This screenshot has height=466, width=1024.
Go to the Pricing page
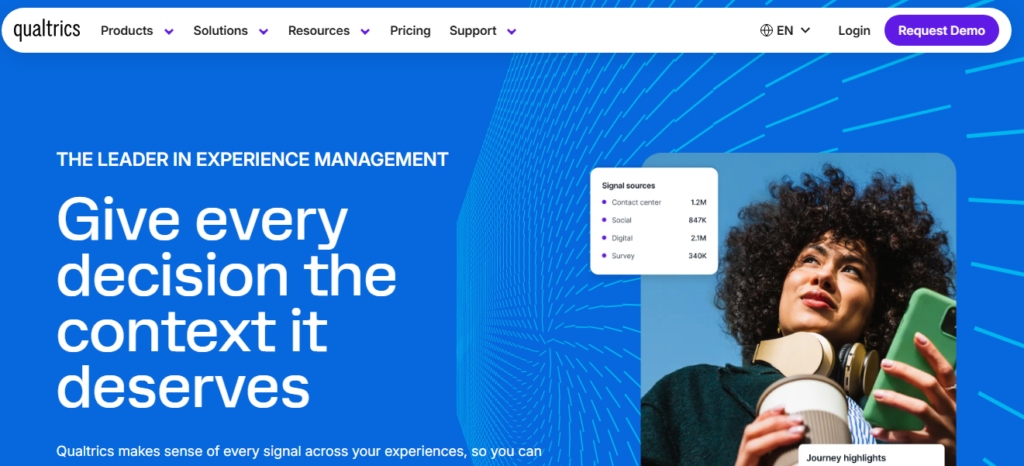pos(410,31)
